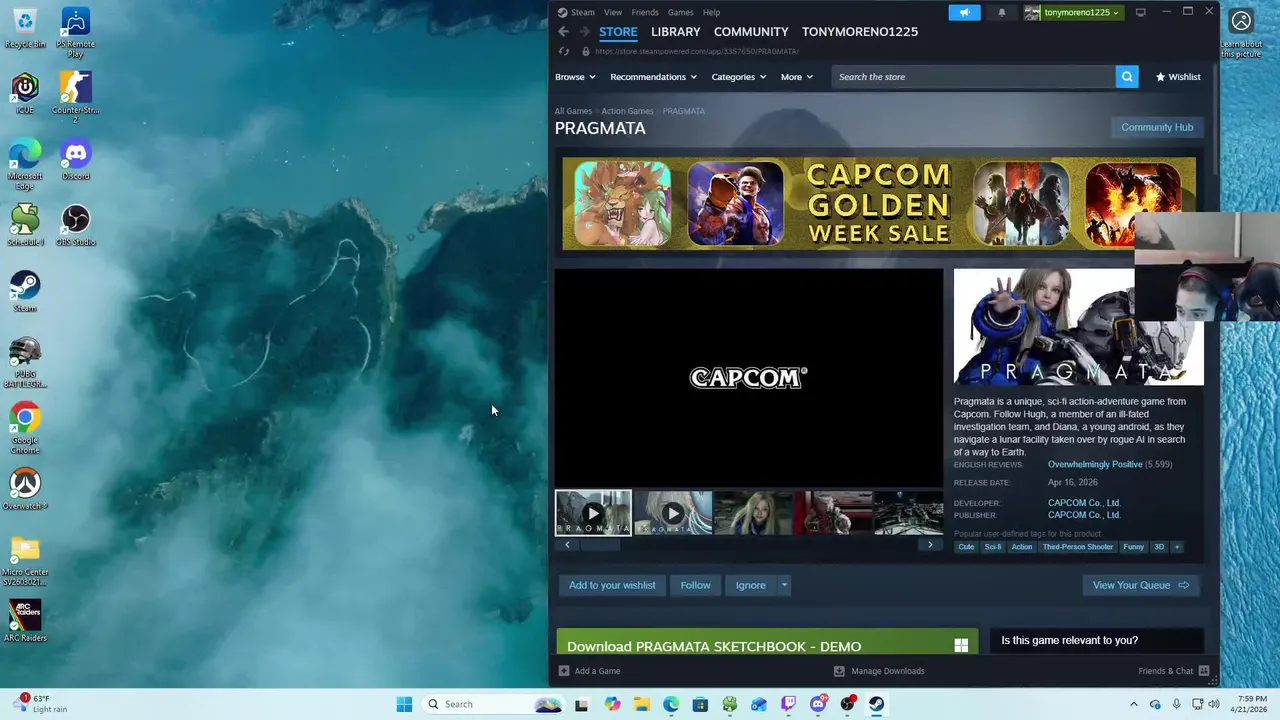Open the Steam menu in the menu bar

[x=576, y=12]
